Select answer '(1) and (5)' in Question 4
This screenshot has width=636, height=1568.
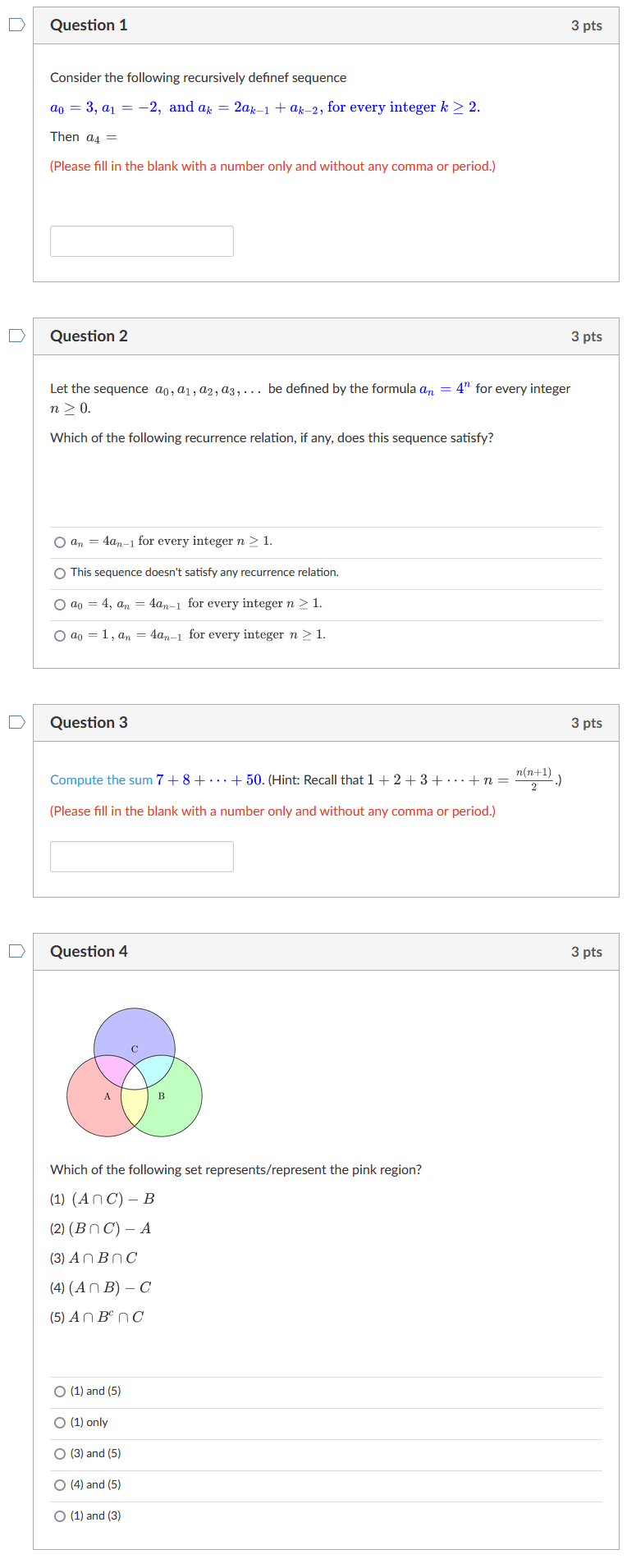pos(60,1391)
